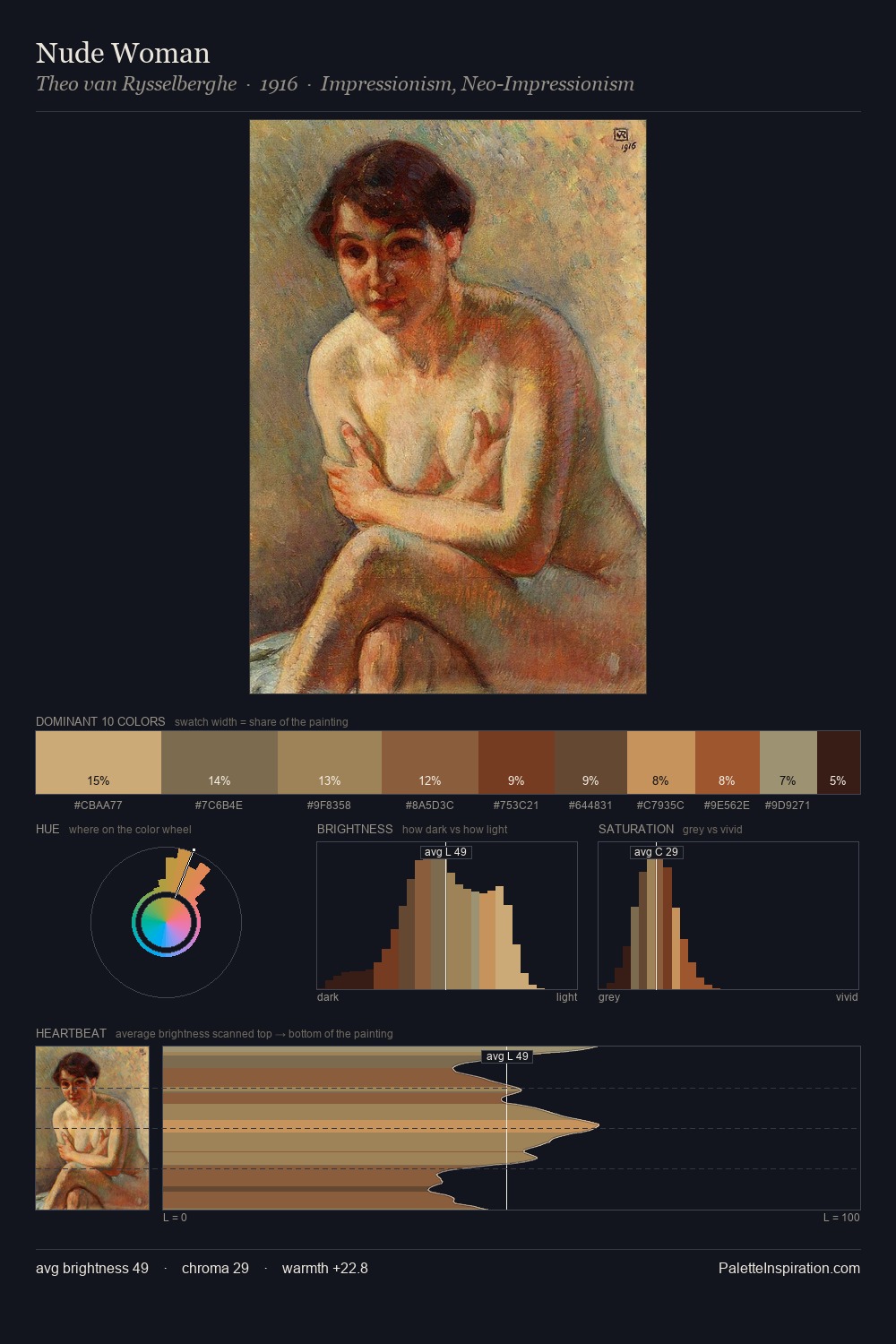
Task: Select the 15% swatch #CBAA77
Action: [x=99, y=762]
